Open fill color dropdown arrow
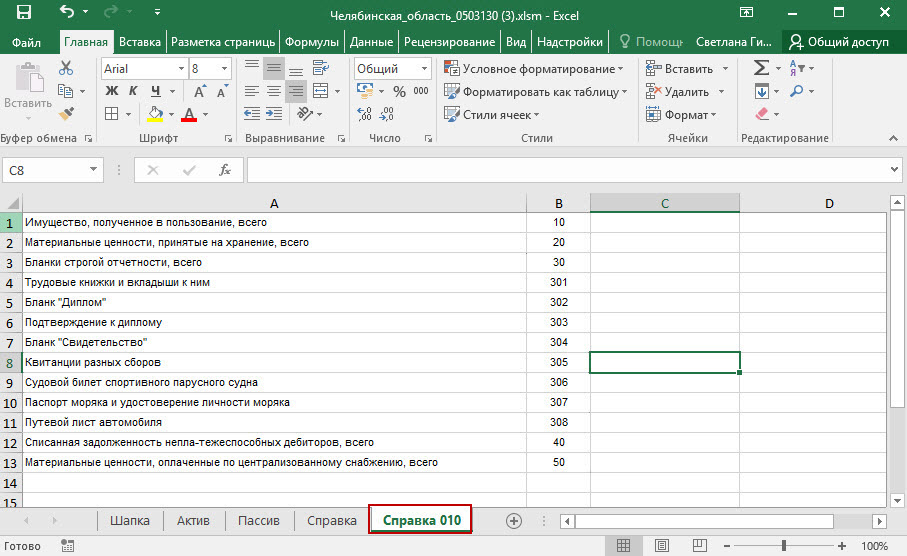Screen dimensions: 907x556 coord(171,115)
